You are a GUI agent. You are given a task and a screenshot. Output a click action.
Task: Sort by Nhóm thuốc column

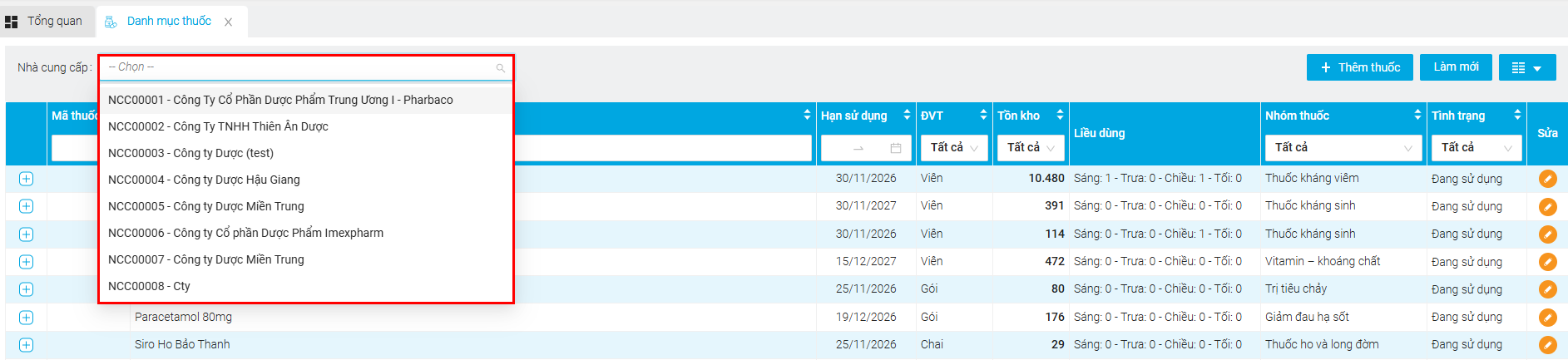[1417, 116]
